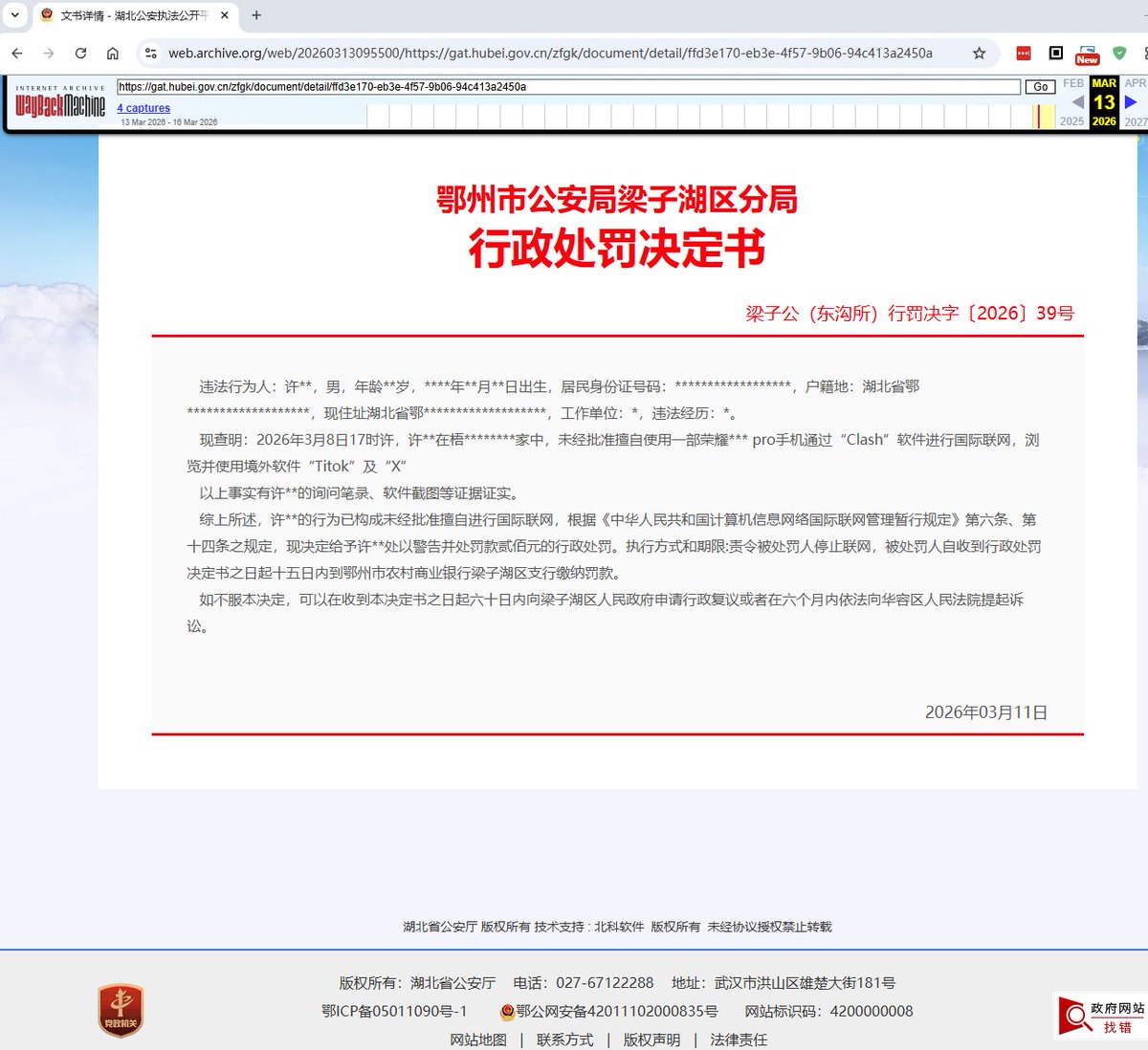The image size is (1148, 1050).
Task: Select the title 行政处罚决定书
Action: [x=617, y=249]
